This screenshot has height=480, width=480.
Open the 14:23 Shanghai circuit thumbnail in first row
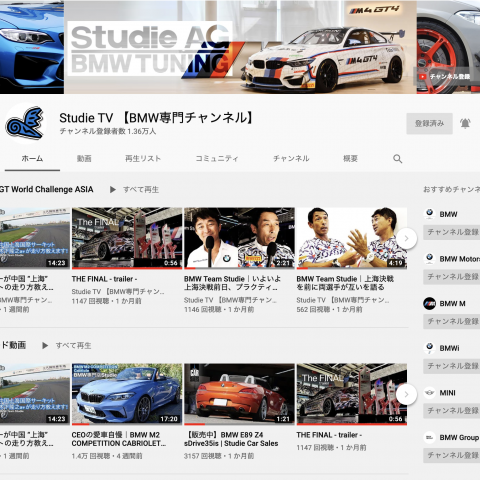[35, 238]
